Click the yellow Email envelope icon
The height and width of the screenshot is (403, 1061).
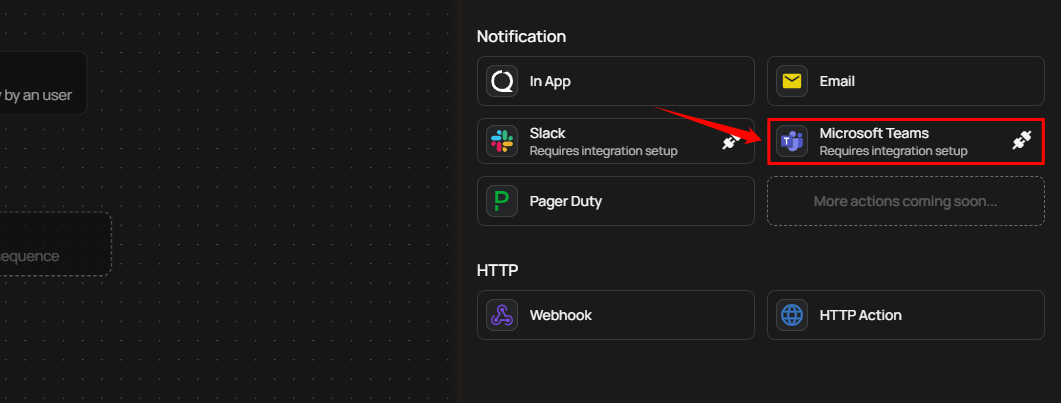(792, 81)
